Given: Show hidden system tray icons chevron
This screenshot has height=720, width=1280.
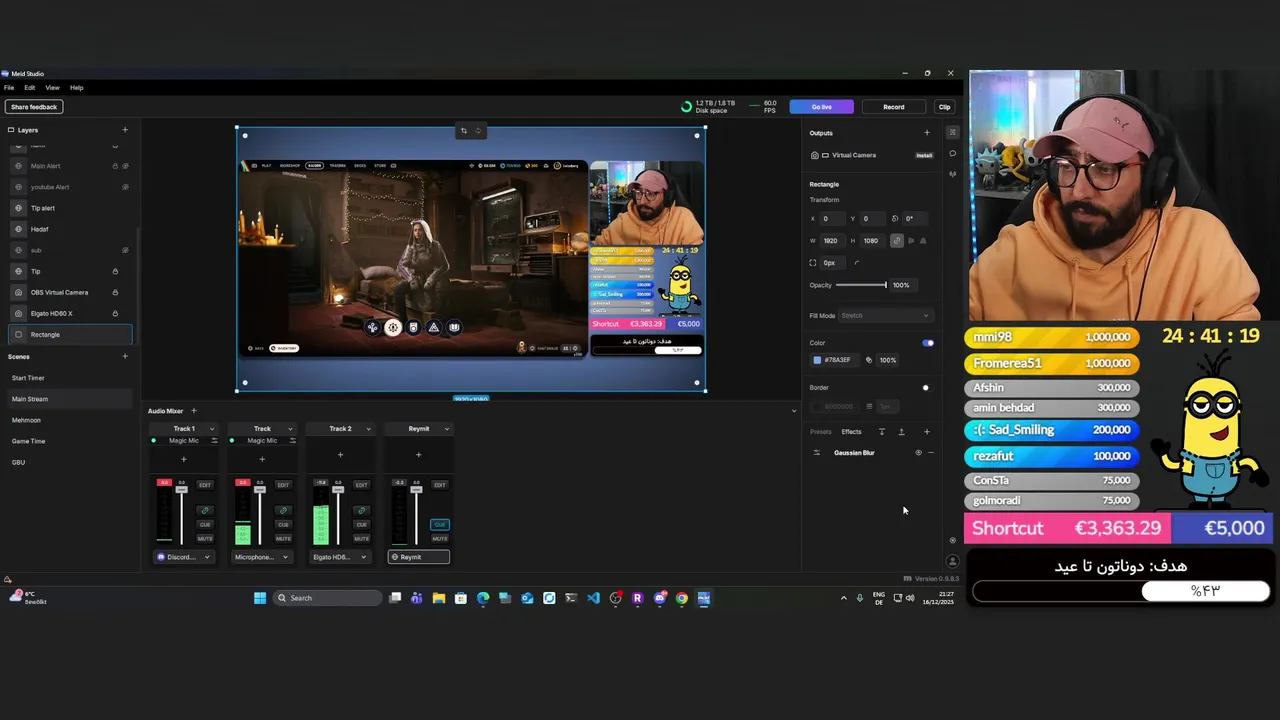Looking at the screenshot, I should pyautogui.click(x=843, y=598).
